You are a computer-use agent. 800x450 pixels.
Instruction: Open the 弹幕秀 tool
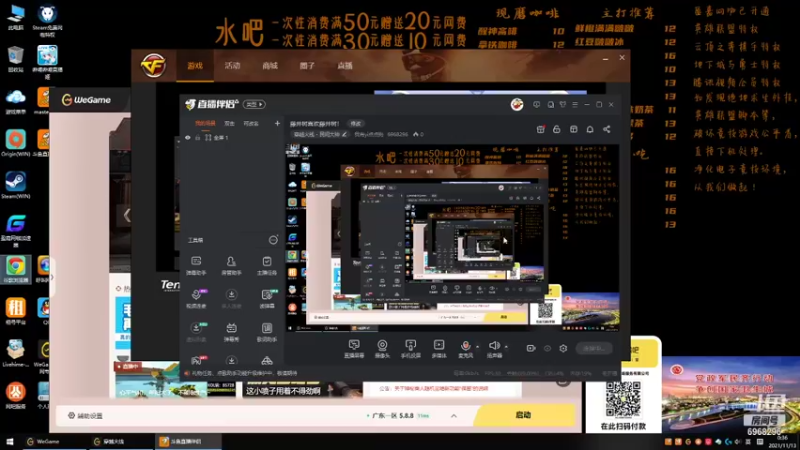tap(231, 332)
